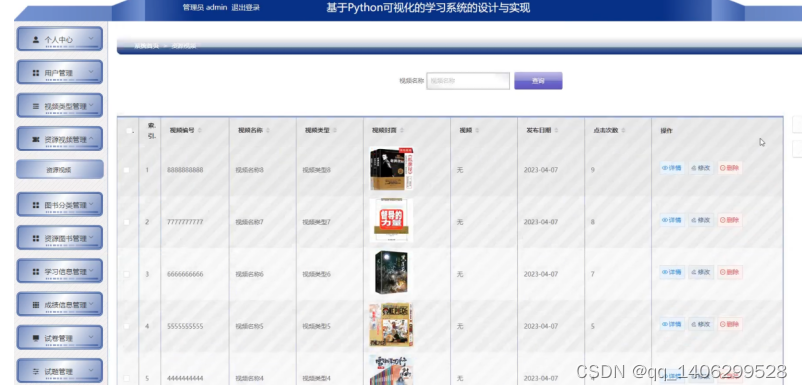Expand the 成绩信息管理 chevron

pyautogui.click(x=91, y=303)
